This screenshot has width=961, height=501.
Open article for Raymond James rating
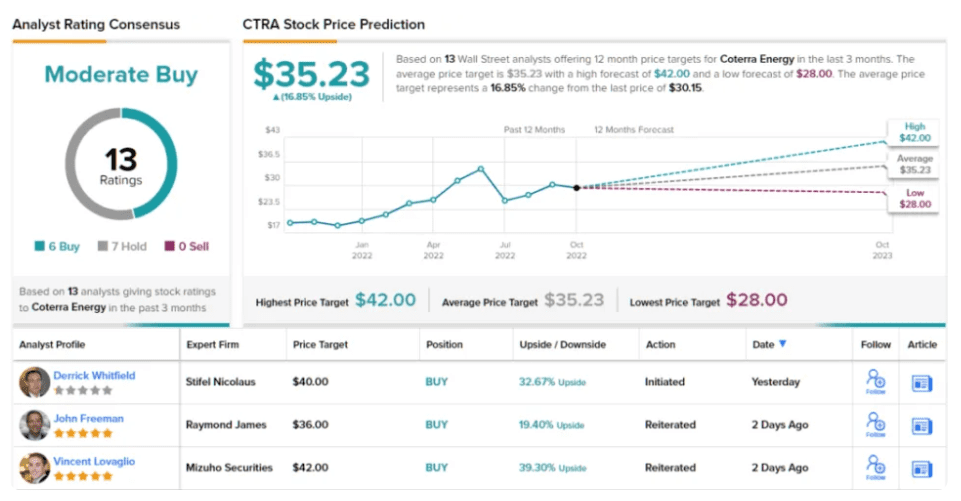click(921, 425)
